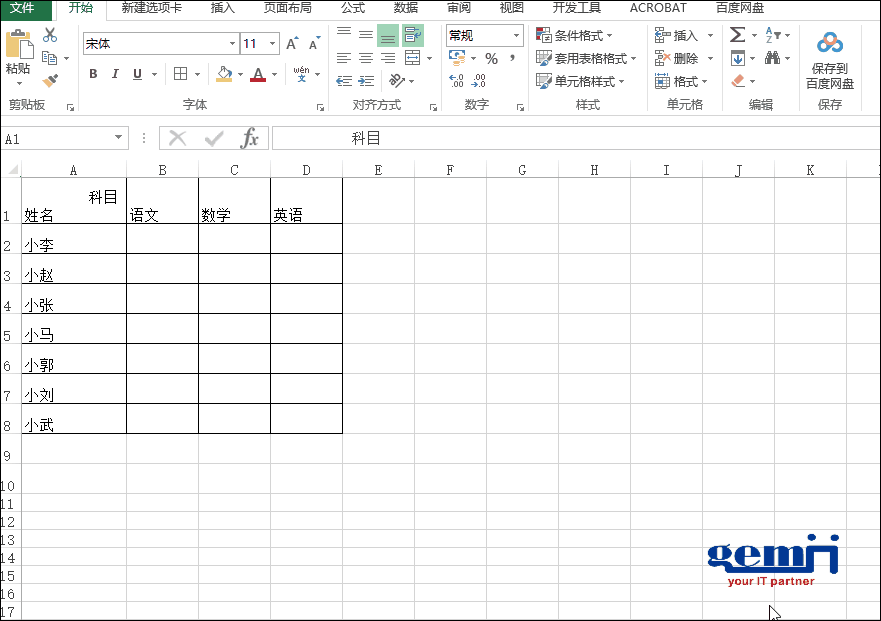Open conditional formatting (条件格式)
The height and width of the screenshot is (621, 881).
(x=575, y=34)
